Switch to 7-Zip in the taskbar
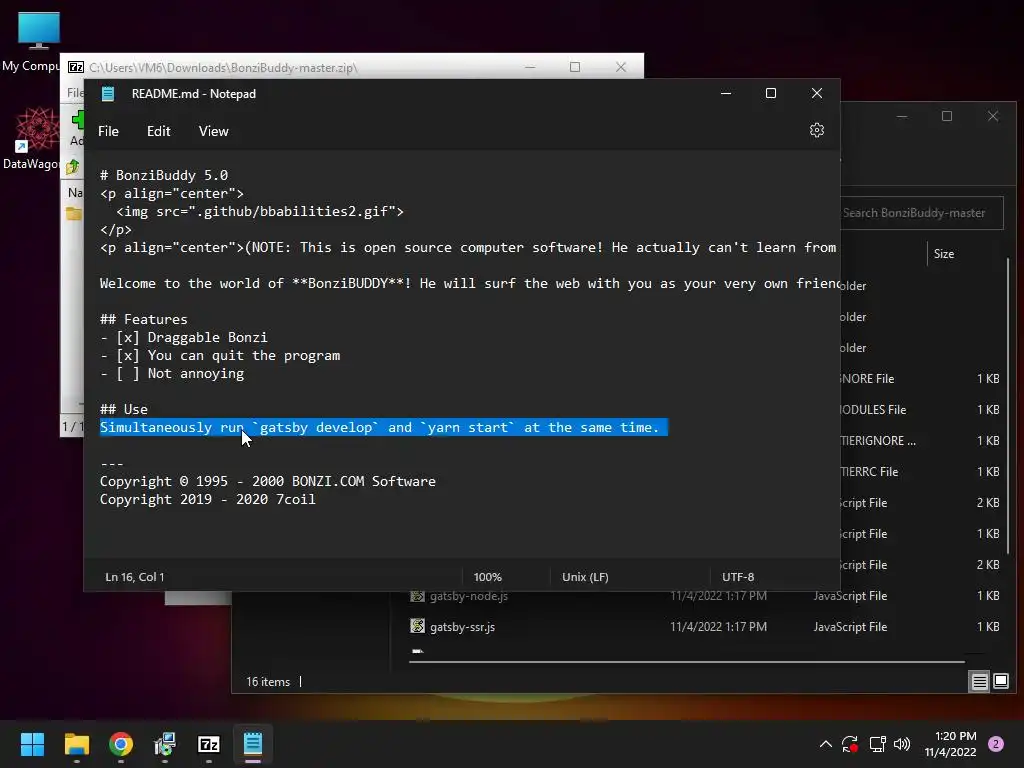This screenshot has width=1024, height=768. [208, 744]
